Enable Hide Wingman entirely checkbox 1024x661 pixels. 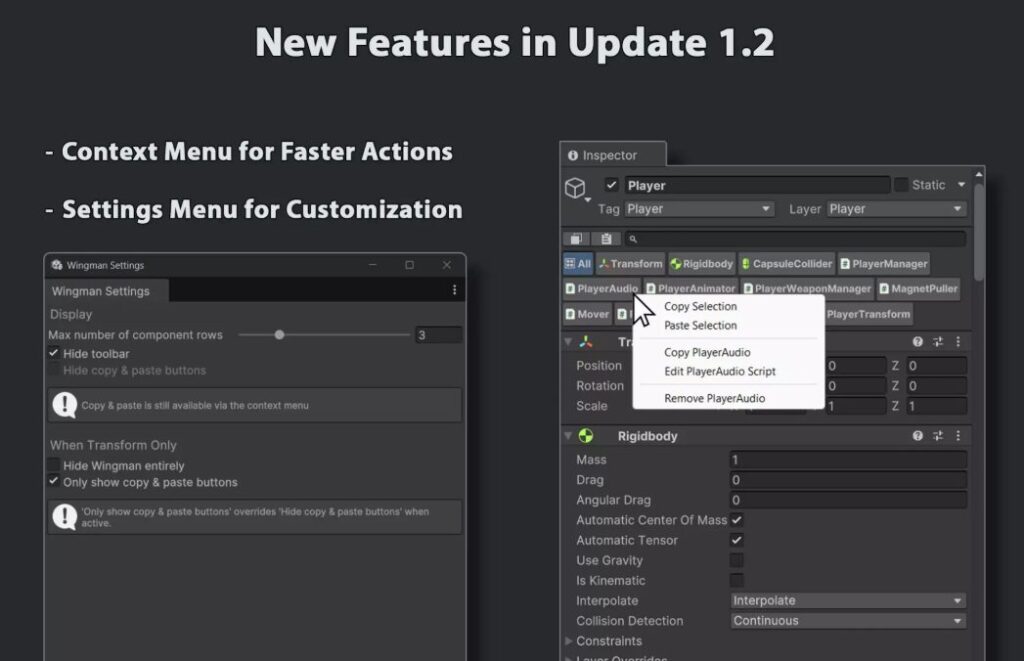point(54,466)
